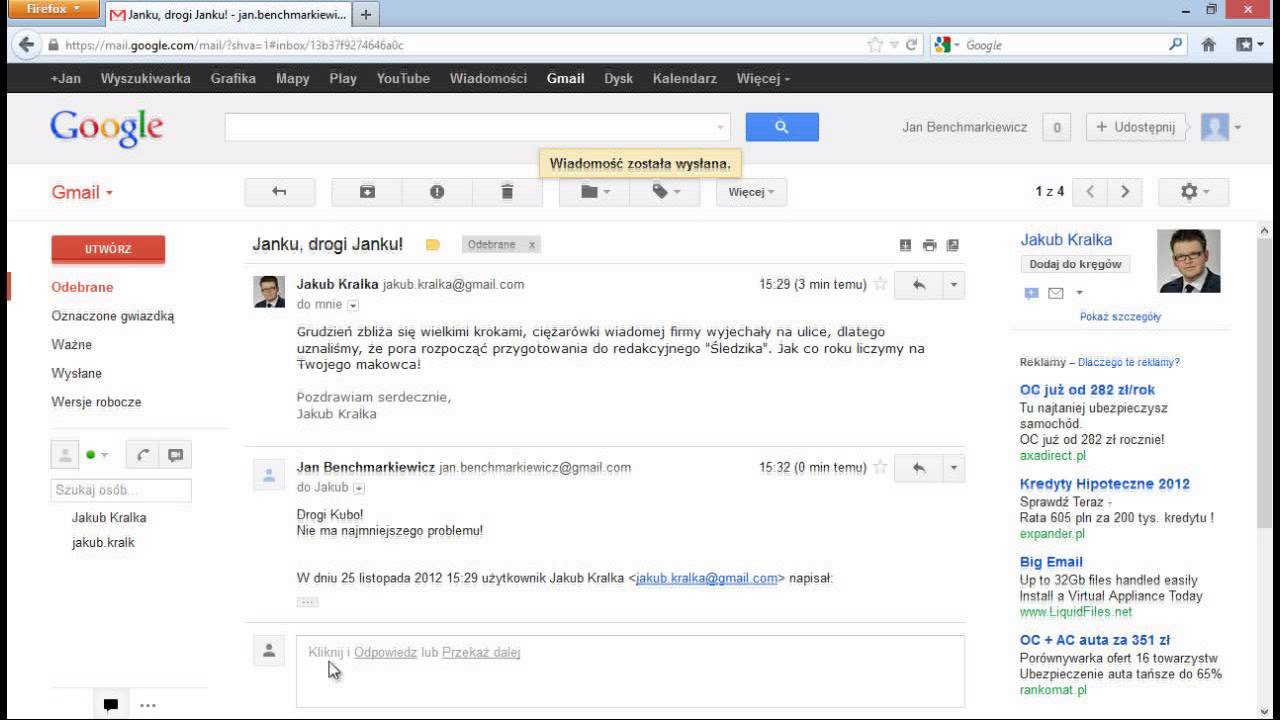Image resolution: width=1280 pixels, height=720 pixels.
Task: Open Wersje robocze drafts folder
Action: pos(96,402)
